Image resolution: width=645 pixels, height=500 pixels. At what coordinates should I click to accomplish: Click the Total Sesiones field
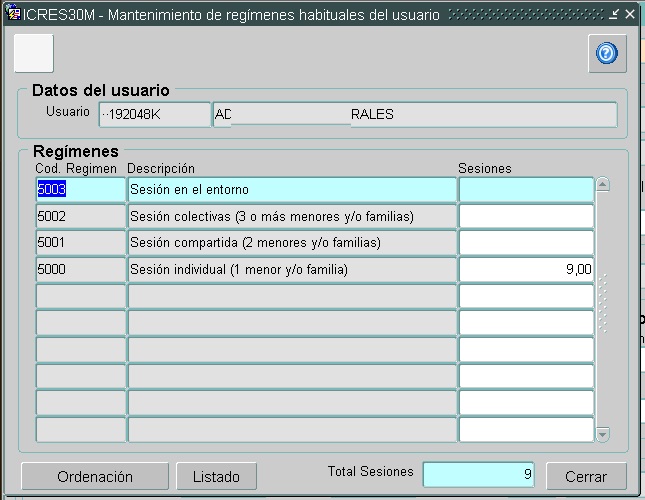479,475
